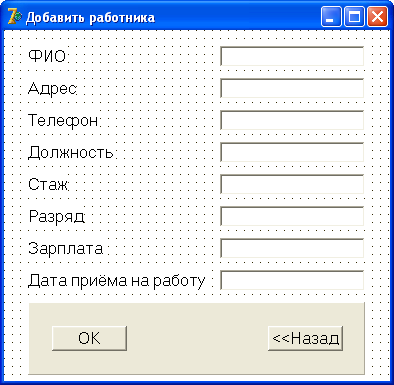The height and width of the screenshot is (385, 394).
Task: Click the ФИО input field
Action: click(292, 56)
